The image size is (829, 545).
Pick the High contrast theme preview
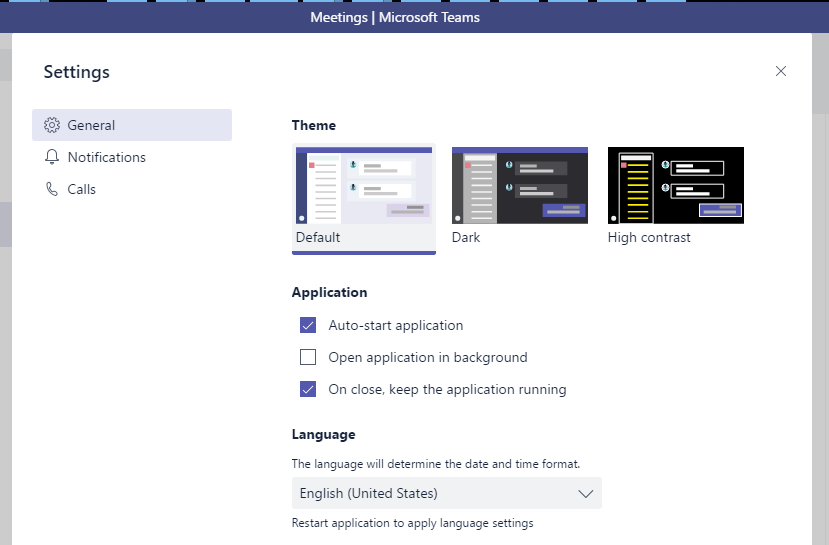676,186
